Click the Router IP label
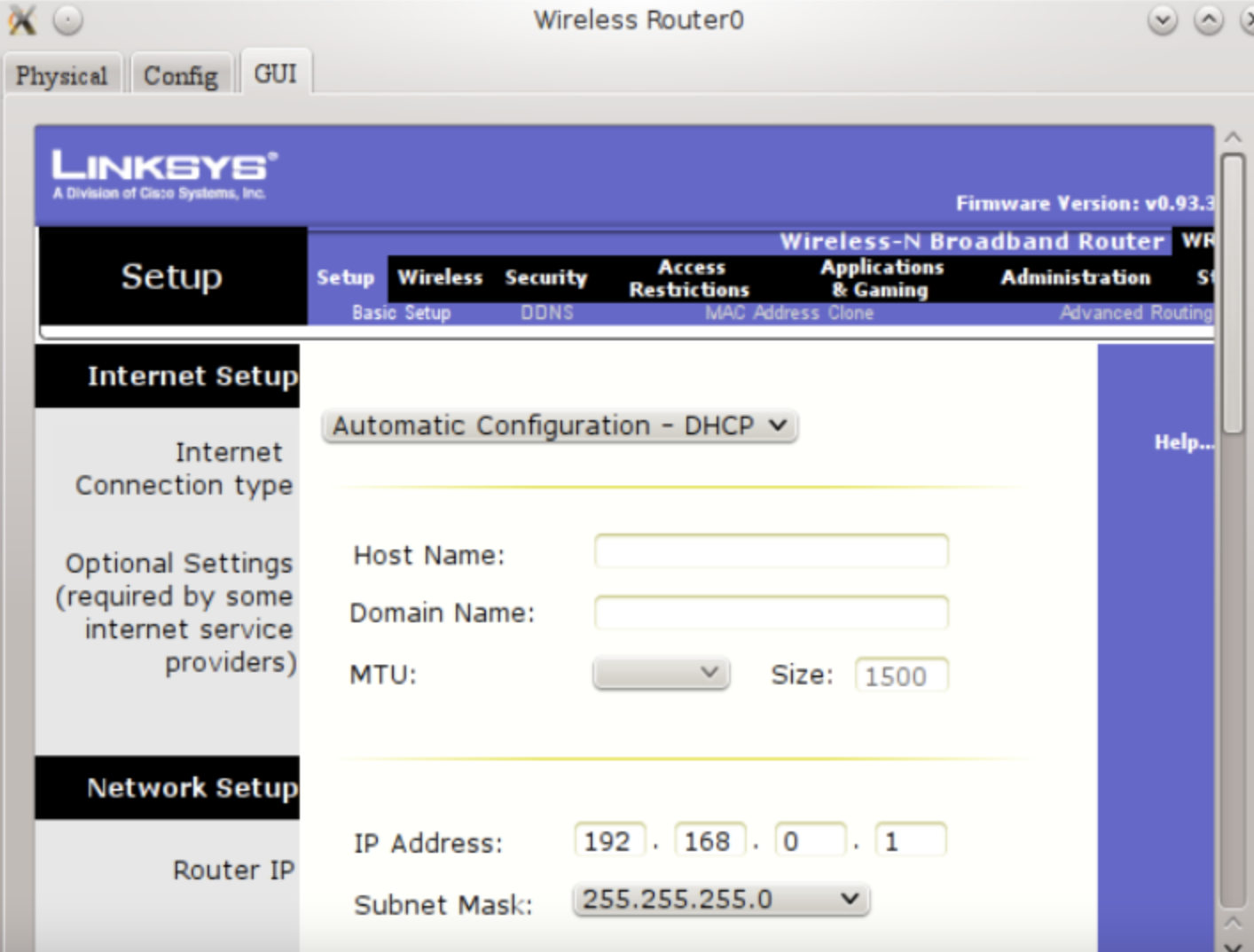The image size is (1254, 952). click(x=233, y=870)
